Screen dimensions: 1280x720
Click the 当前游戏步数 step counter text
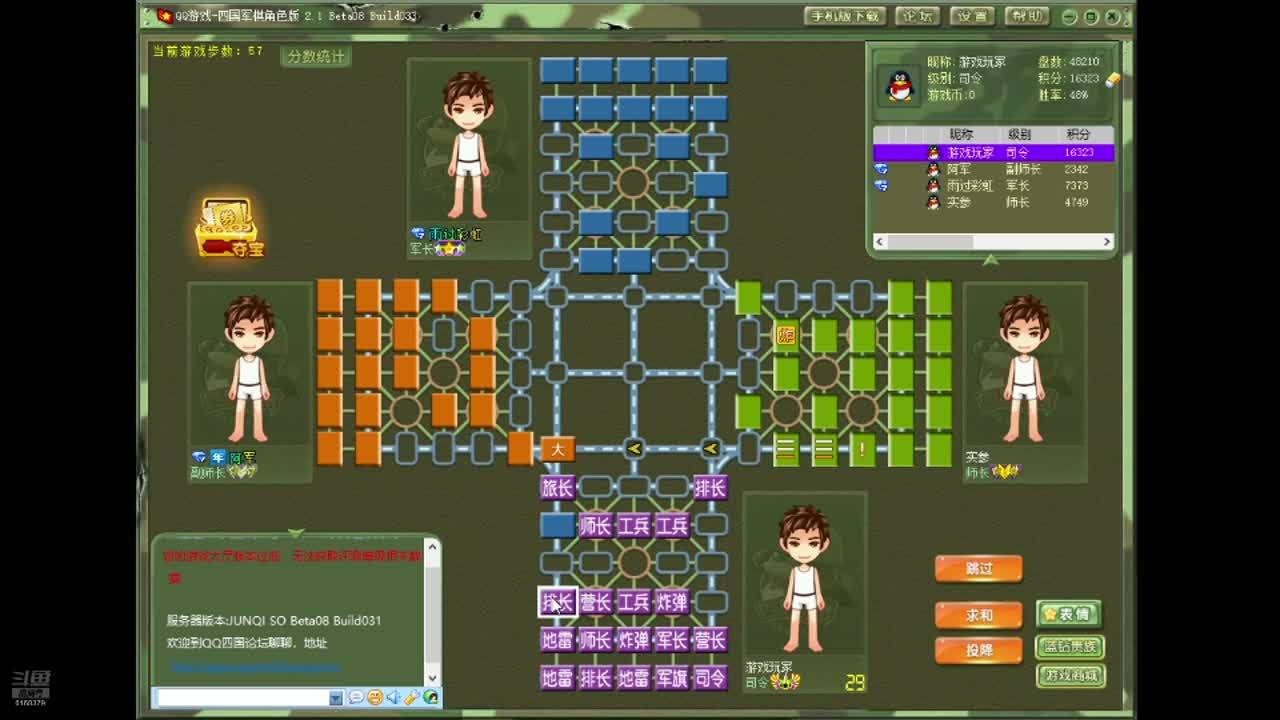pos(208,50)
